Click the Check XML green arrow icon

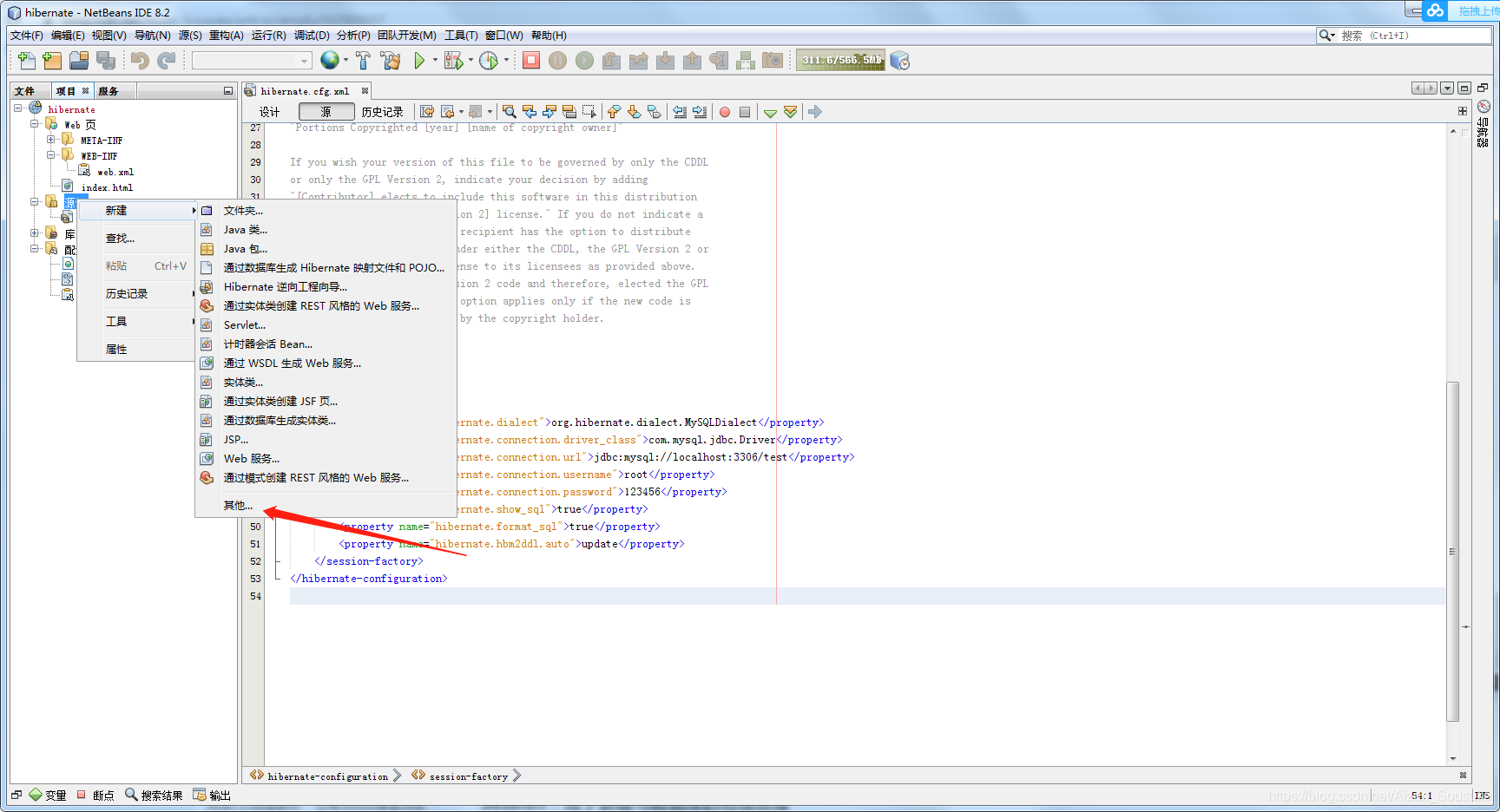(770, 112)
